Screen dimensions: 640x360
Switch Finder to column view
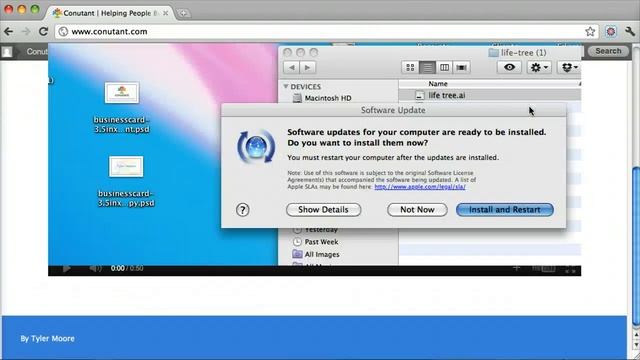coord(444,67)
